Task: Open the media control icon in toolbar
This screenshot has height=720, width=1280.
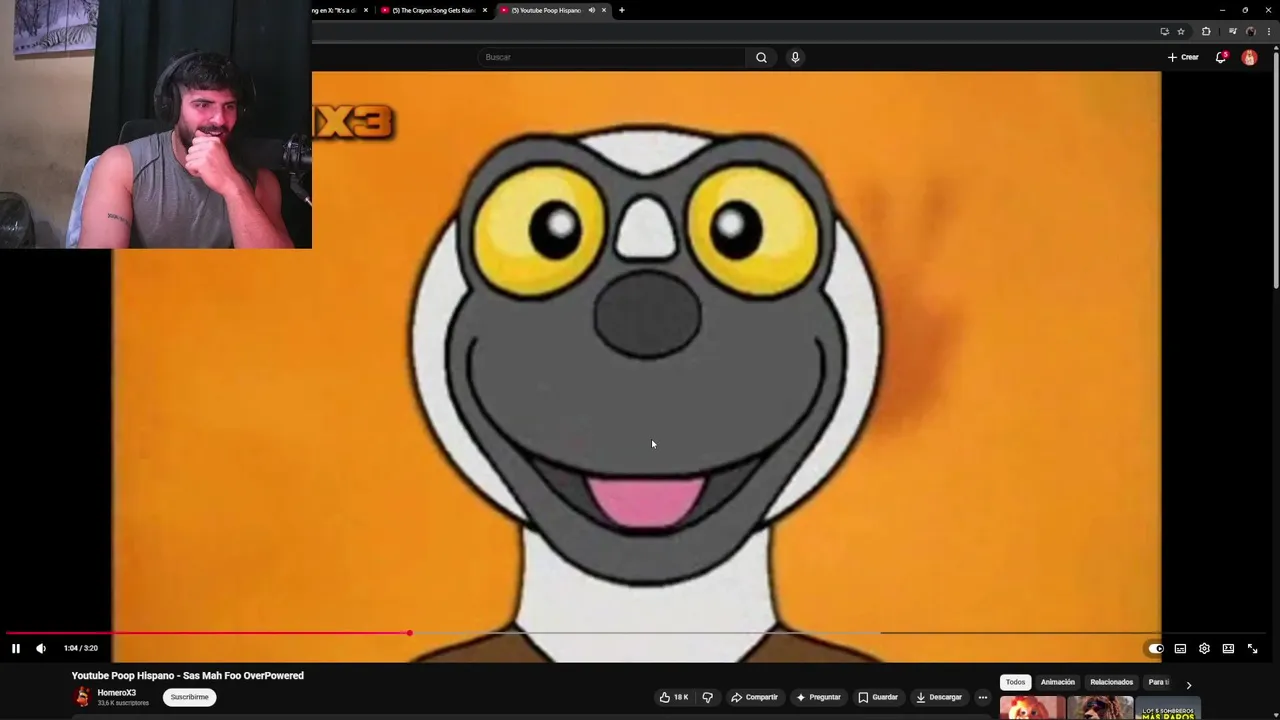Action: [x=1232, y=31]
